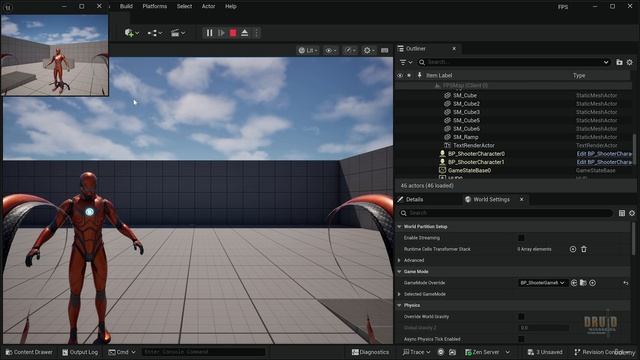The height and width of the screenshot is (360, 640).
Task: Click the snapshot icon left of Zen Server
Action: point(452,352)
